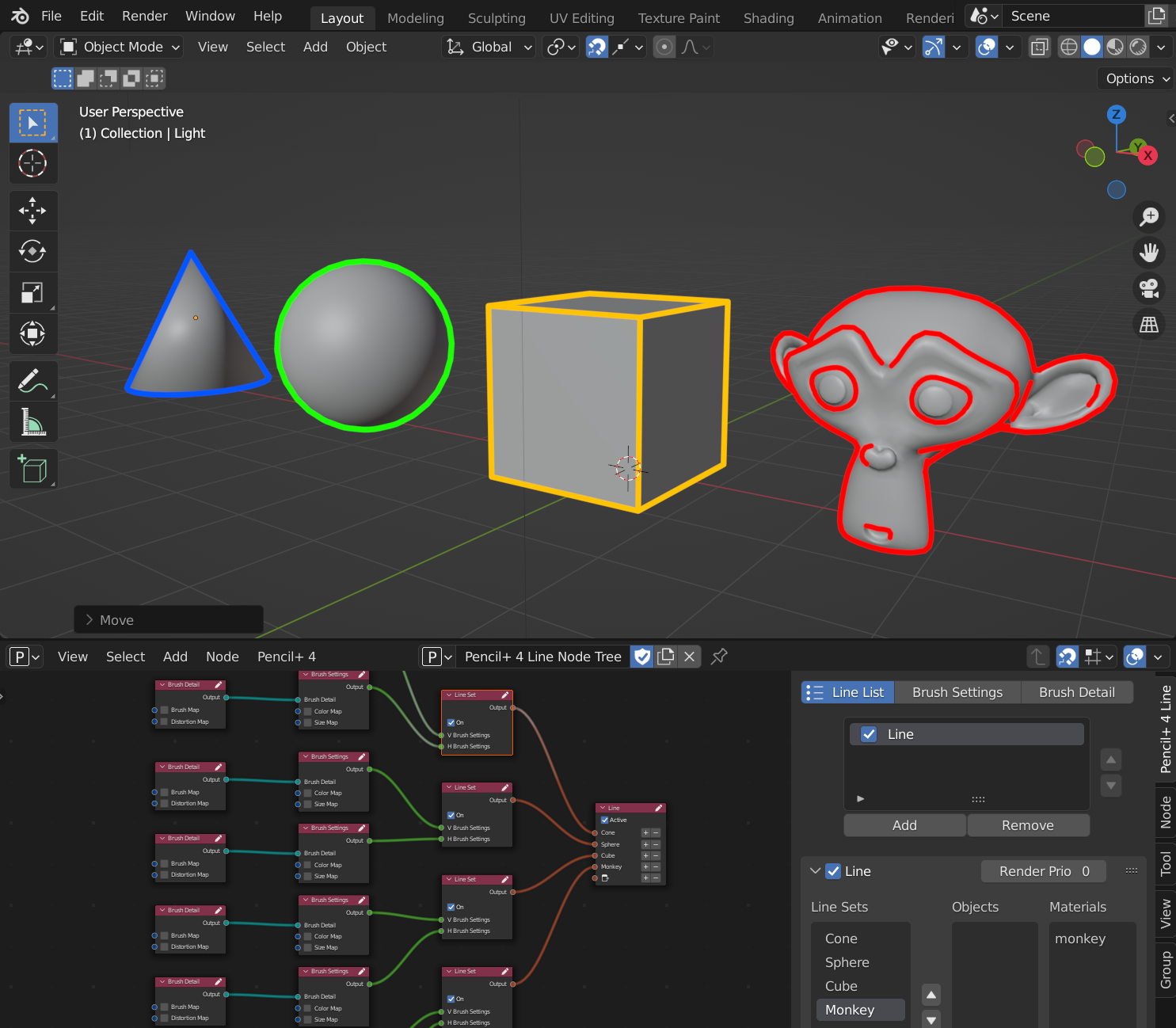Pick the Measure ruler tool
The width and height of the screenshot is (1176, 1028).
tap(32, 422)
